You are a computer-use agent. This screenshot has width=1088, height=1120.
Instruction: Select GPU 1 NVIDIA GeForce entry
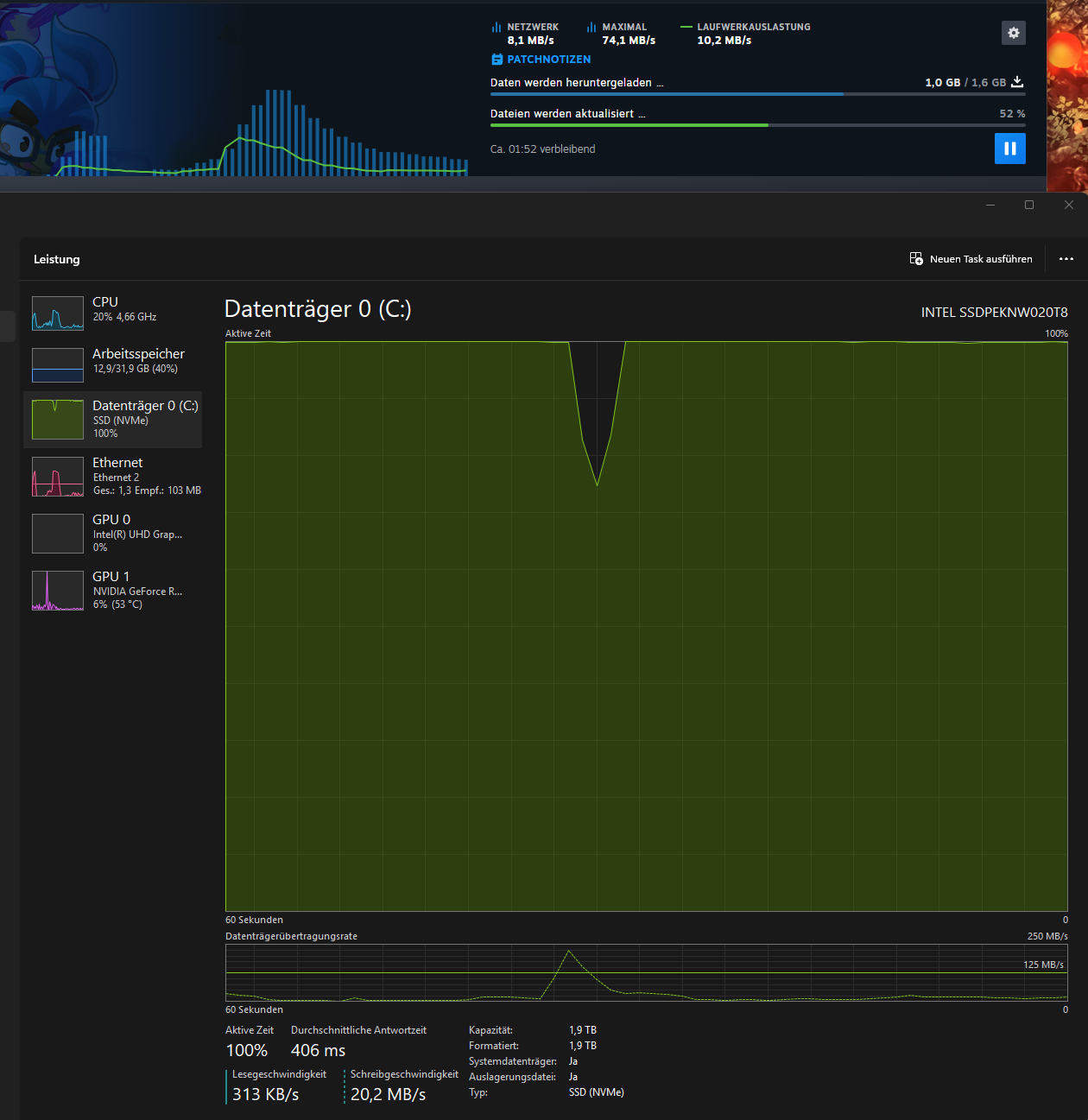click(x=113, y=590)
